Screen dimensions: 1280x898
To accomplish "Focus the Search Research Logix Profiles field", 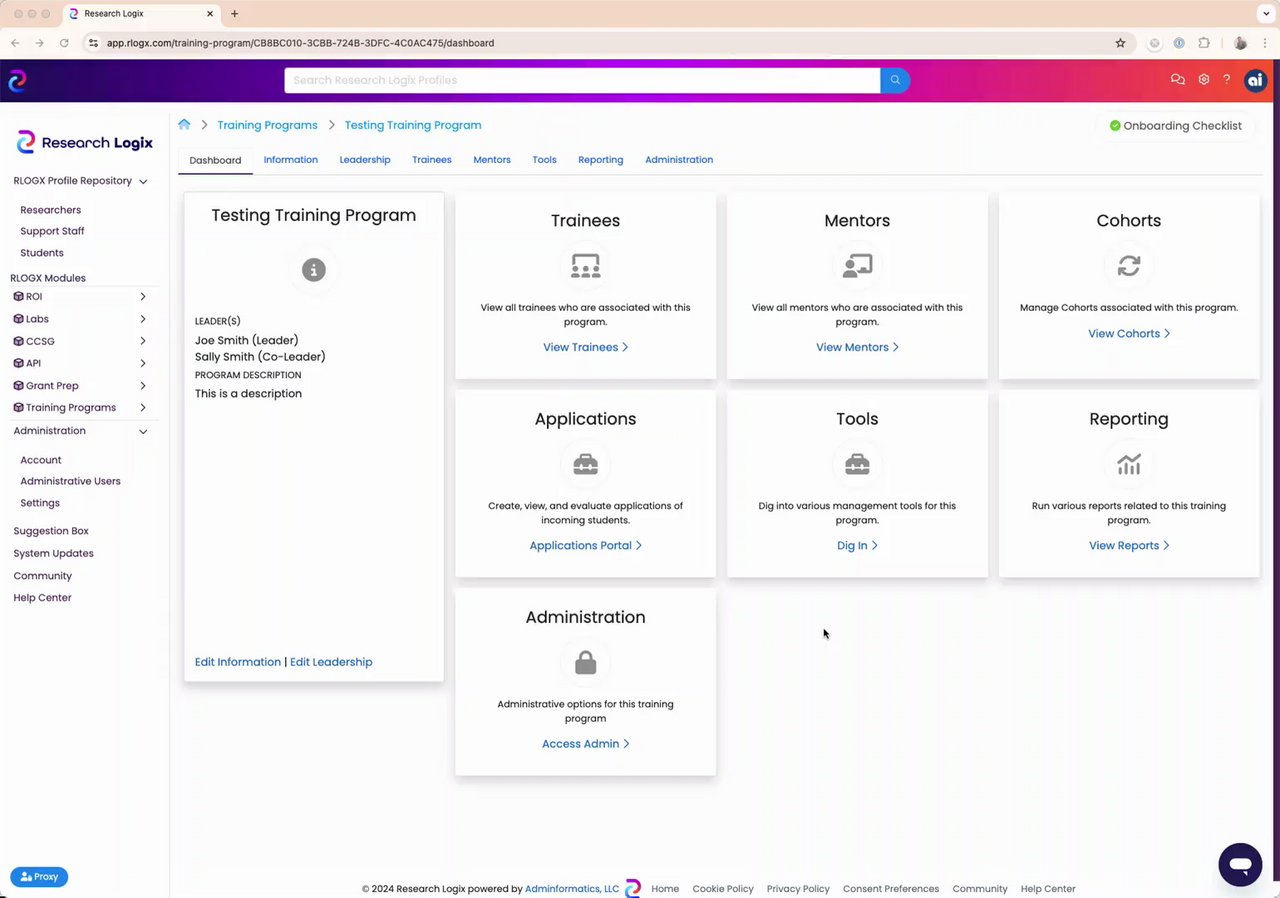I will pos(582,80).
